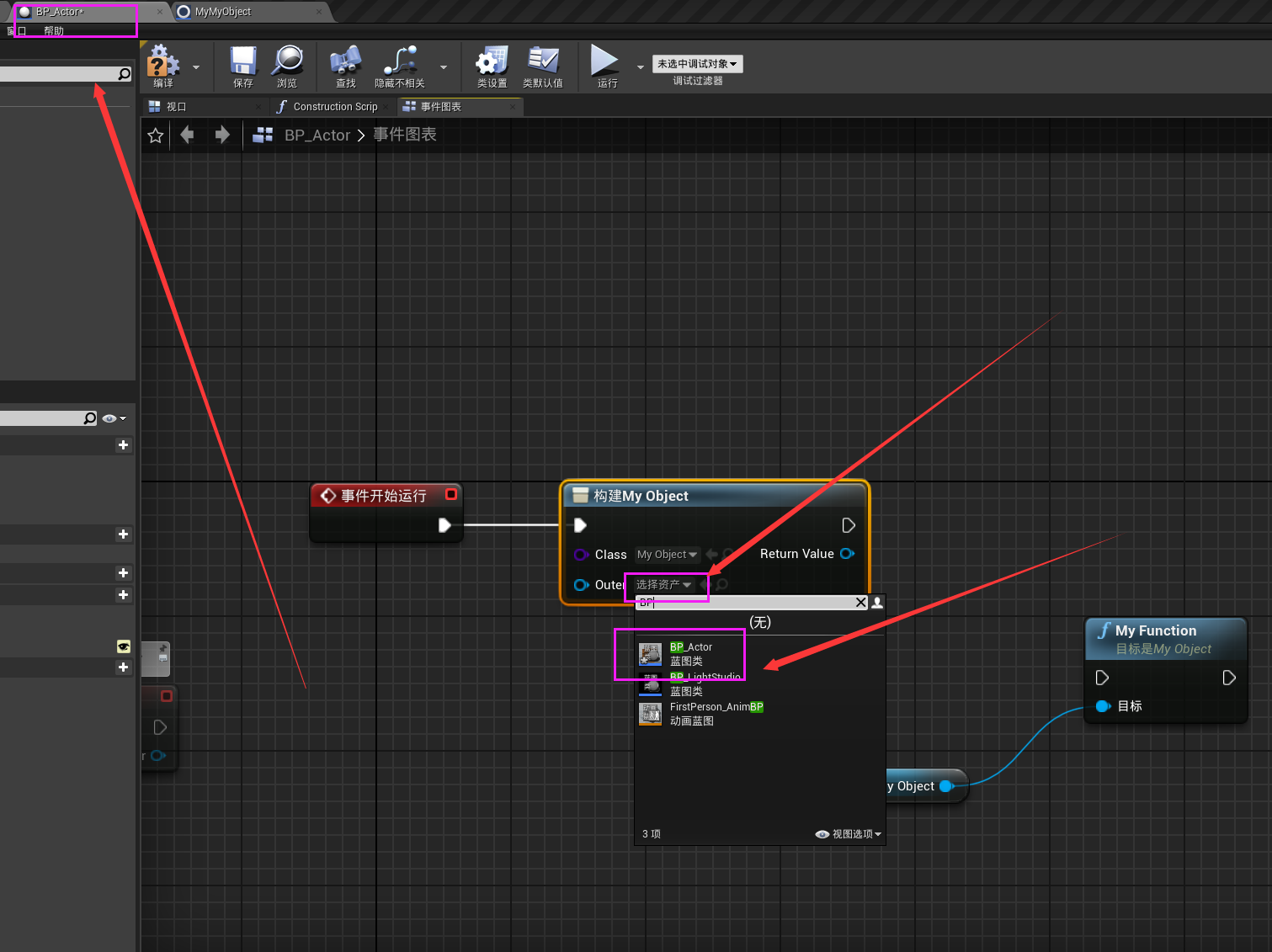Select the My Function node title
1272x952 pixels.
(1156, 630)
